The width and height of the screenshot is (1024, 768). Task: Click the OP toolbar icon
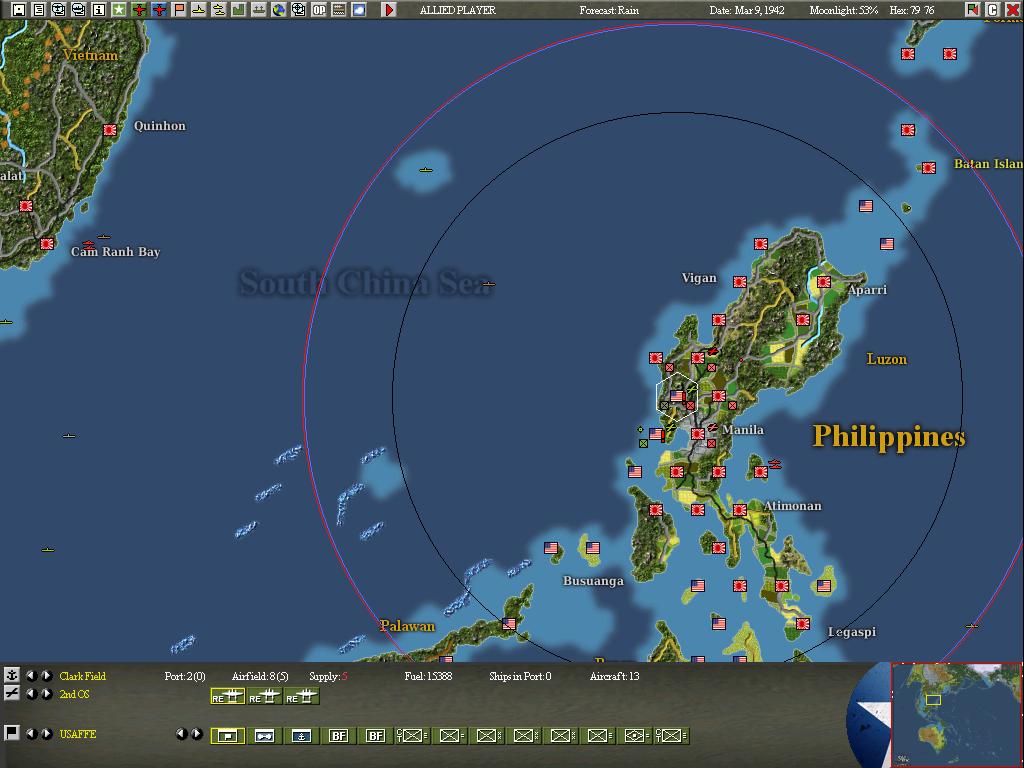[x=319, y=10]
